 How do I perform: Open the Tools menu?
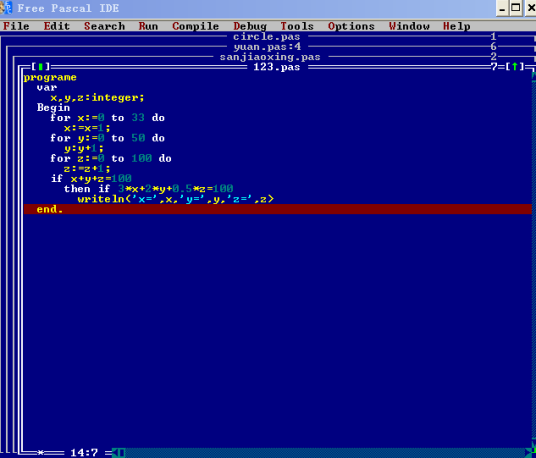297,26
